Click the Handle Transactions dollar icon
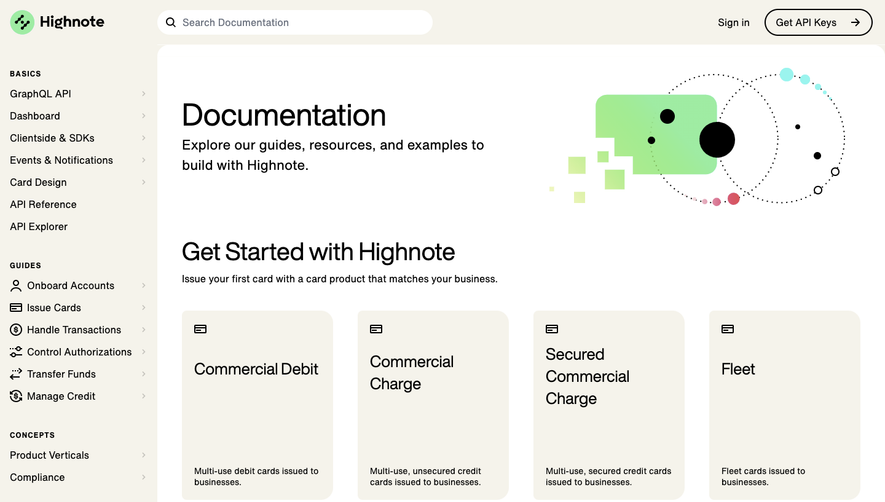 click(x=16, y=330)
